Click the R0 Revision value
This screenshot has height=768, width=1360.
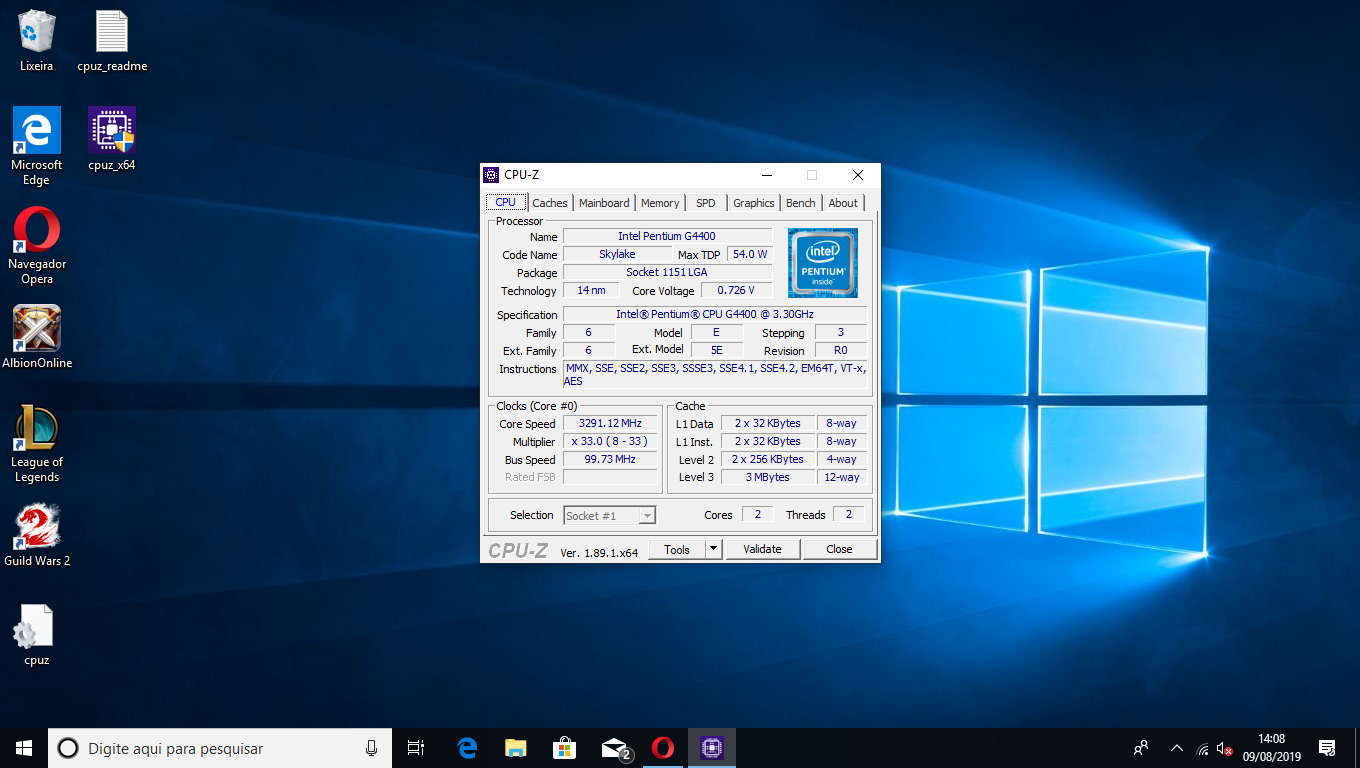pyautogui.click(x=841, y=350)
